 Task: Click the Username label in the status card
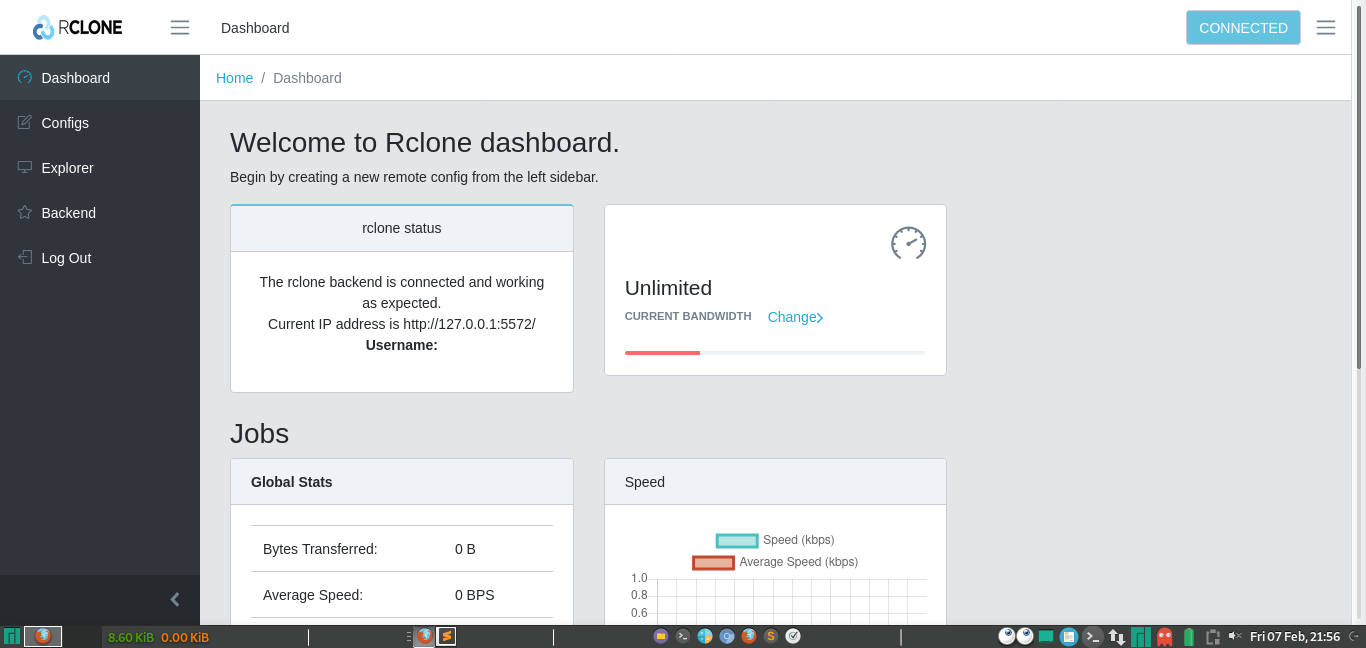click(402, 345)
